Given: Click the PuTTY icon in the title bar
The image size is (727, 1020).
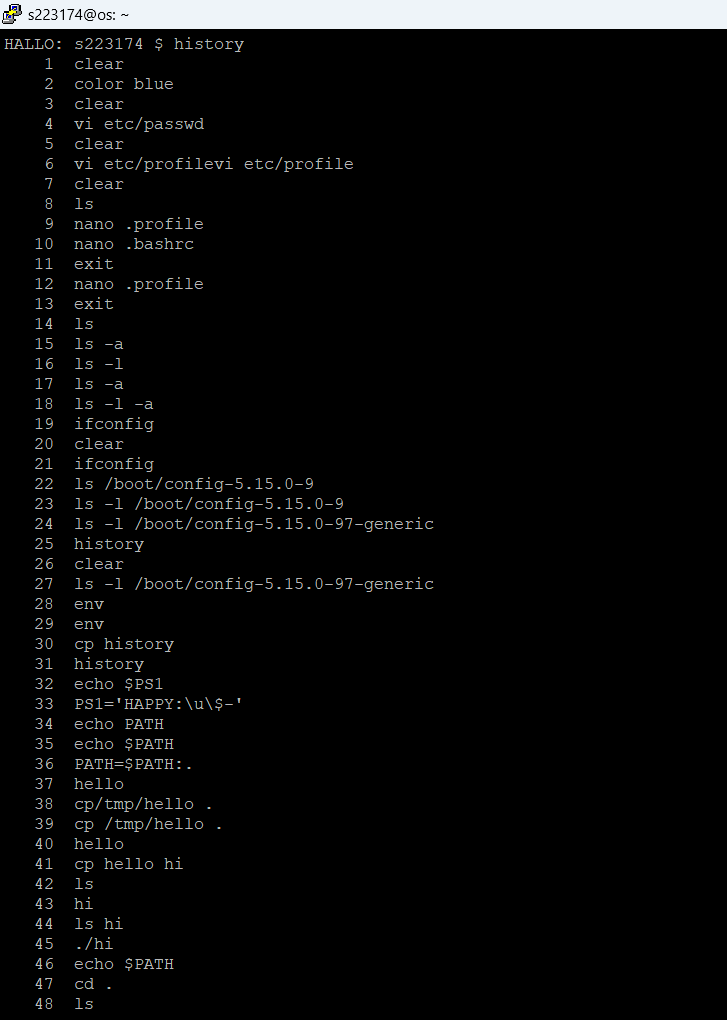Looking at the screenshot, I should click(13, 14).
